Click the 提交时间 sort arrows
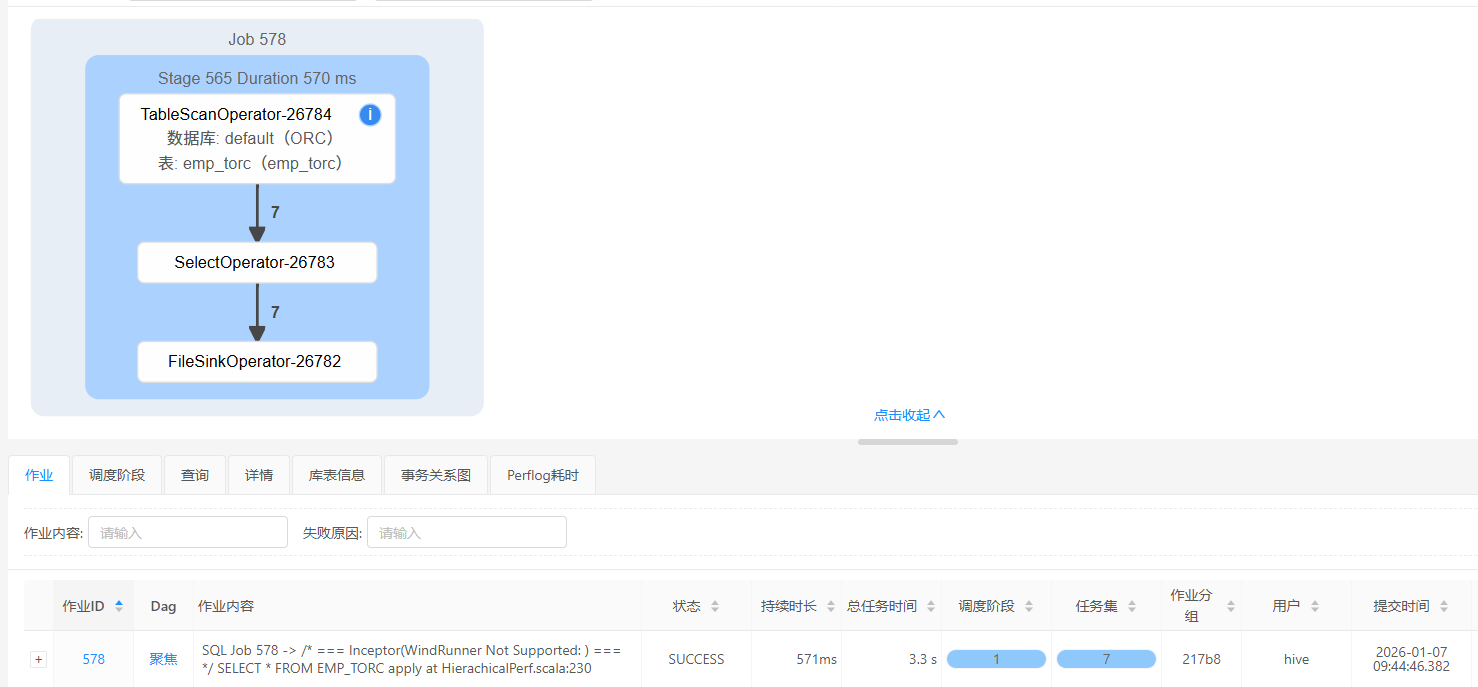Image resolution: width=1478 pixels, height=687 pixels. pos(1445,605)
